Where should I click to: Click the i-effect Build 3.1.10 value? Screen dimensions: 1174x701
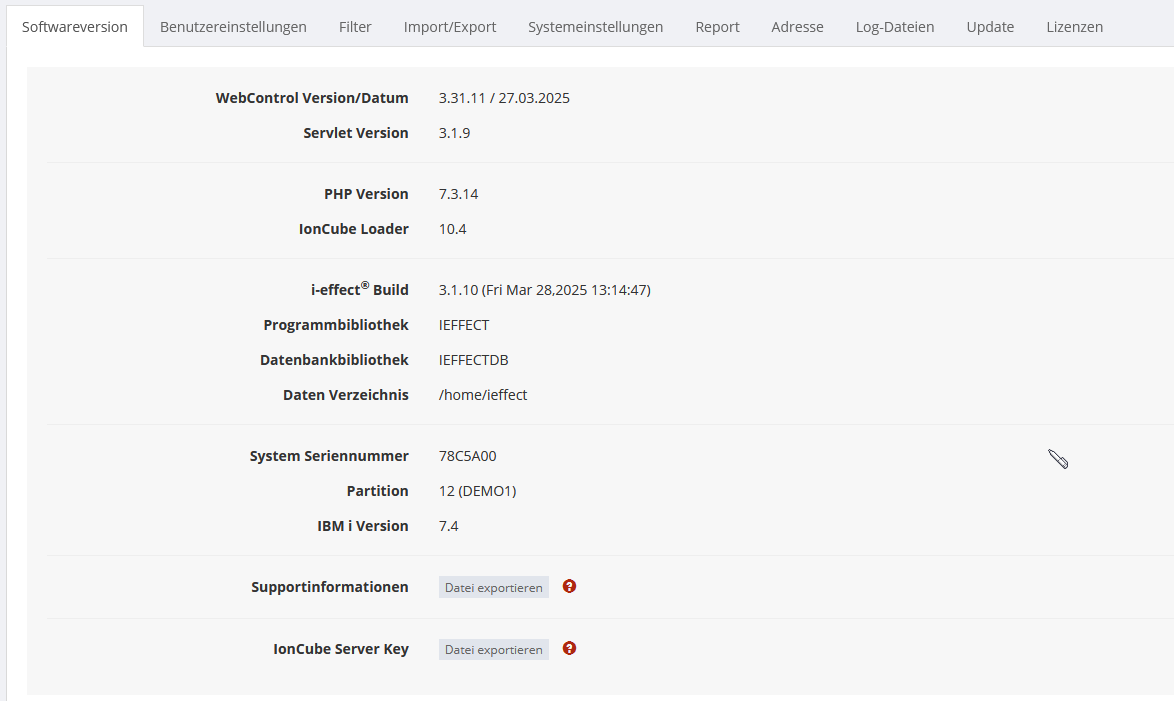pyautogui.click(x=544, y=290)
